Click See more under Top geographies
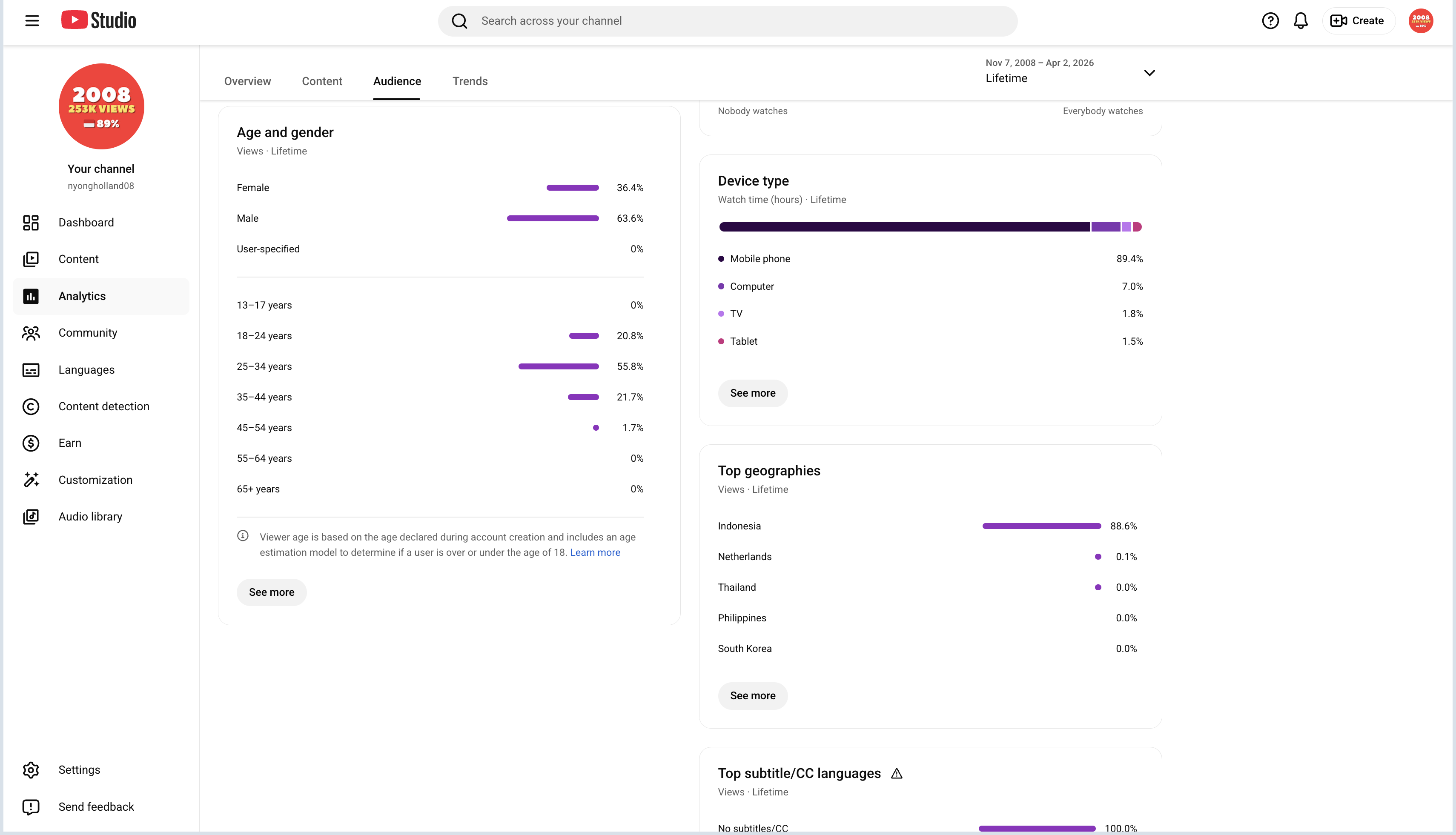 click(753, 696)
